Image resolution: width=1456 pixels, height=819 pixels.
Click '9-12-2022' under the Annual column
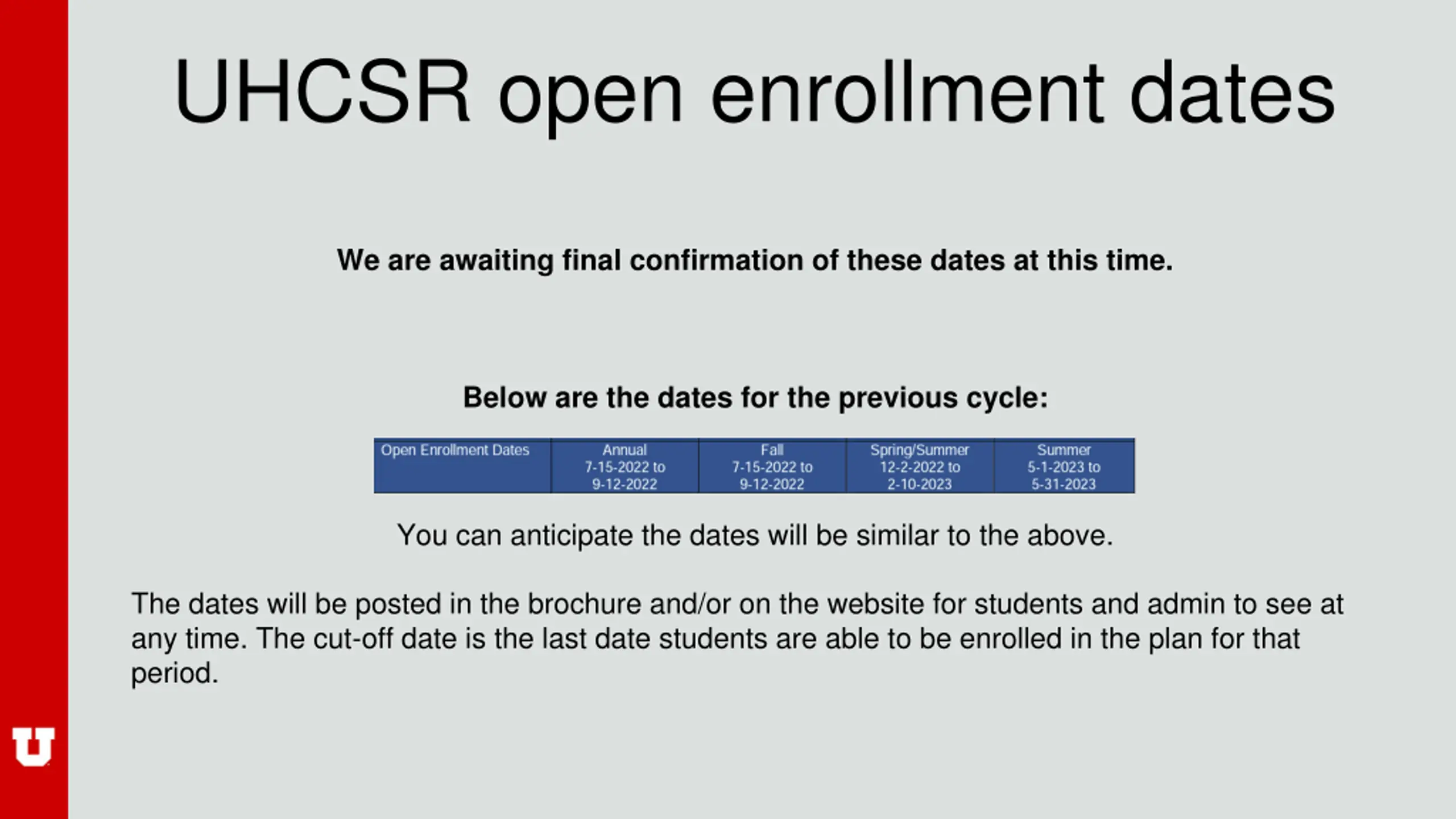pyautogui.click(x=624, y=484)
